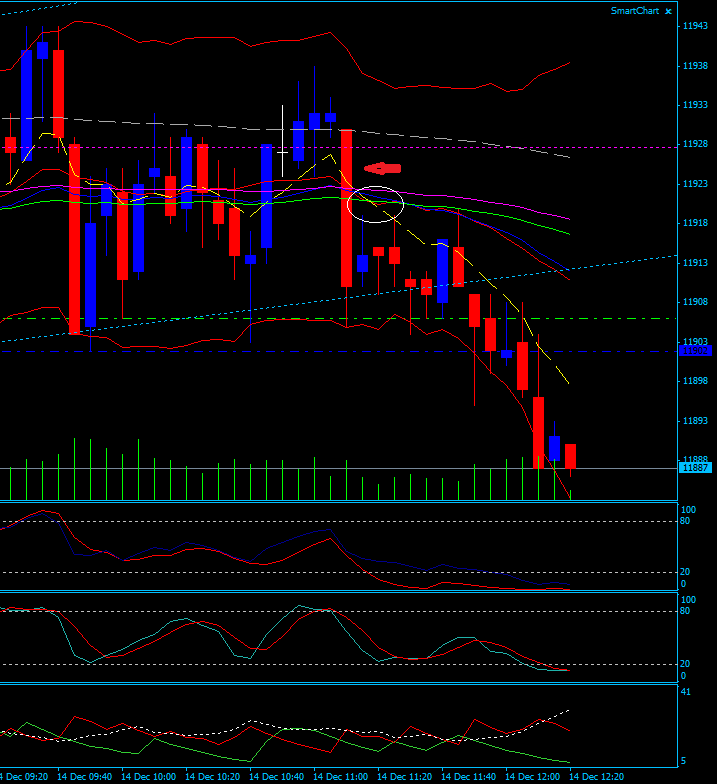Click the SmartChart tab label

pos(635,11)
